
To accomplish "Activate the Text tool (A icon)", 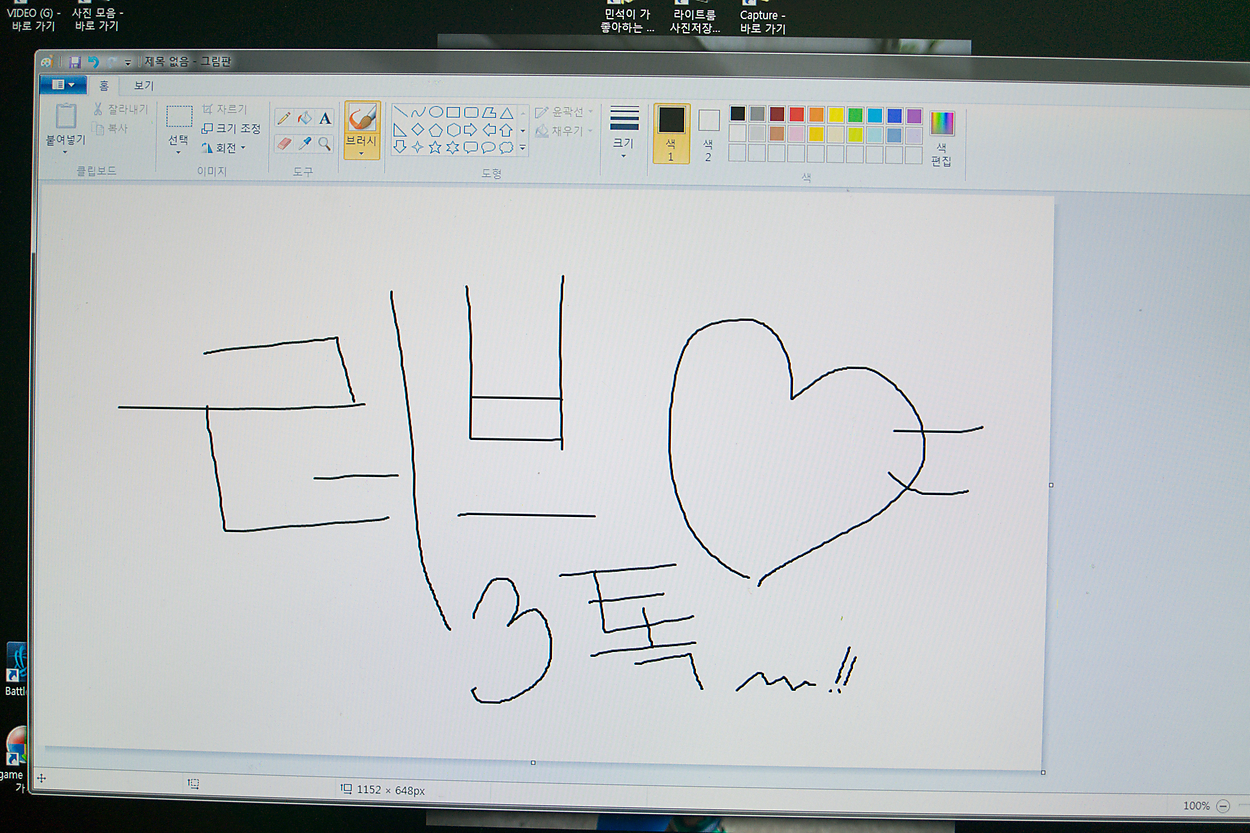I will coord(325,118).
